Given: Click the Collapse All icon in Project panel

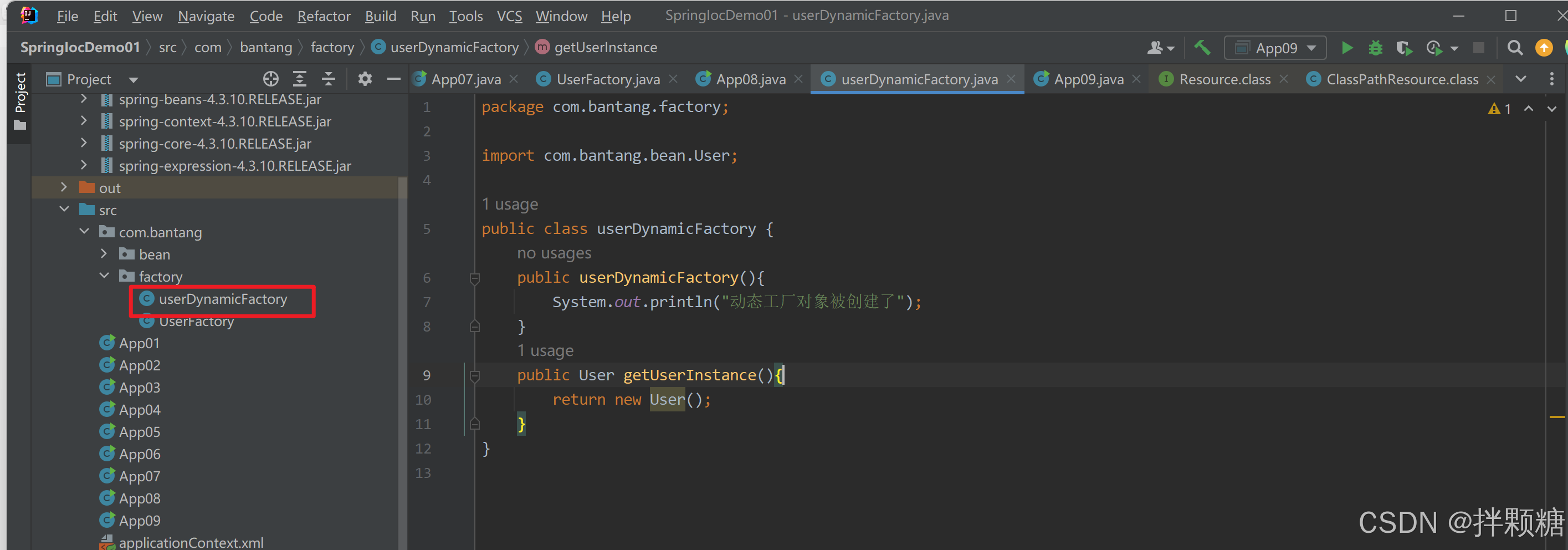Looking at the screenshot, I should [x=329, y=79].
